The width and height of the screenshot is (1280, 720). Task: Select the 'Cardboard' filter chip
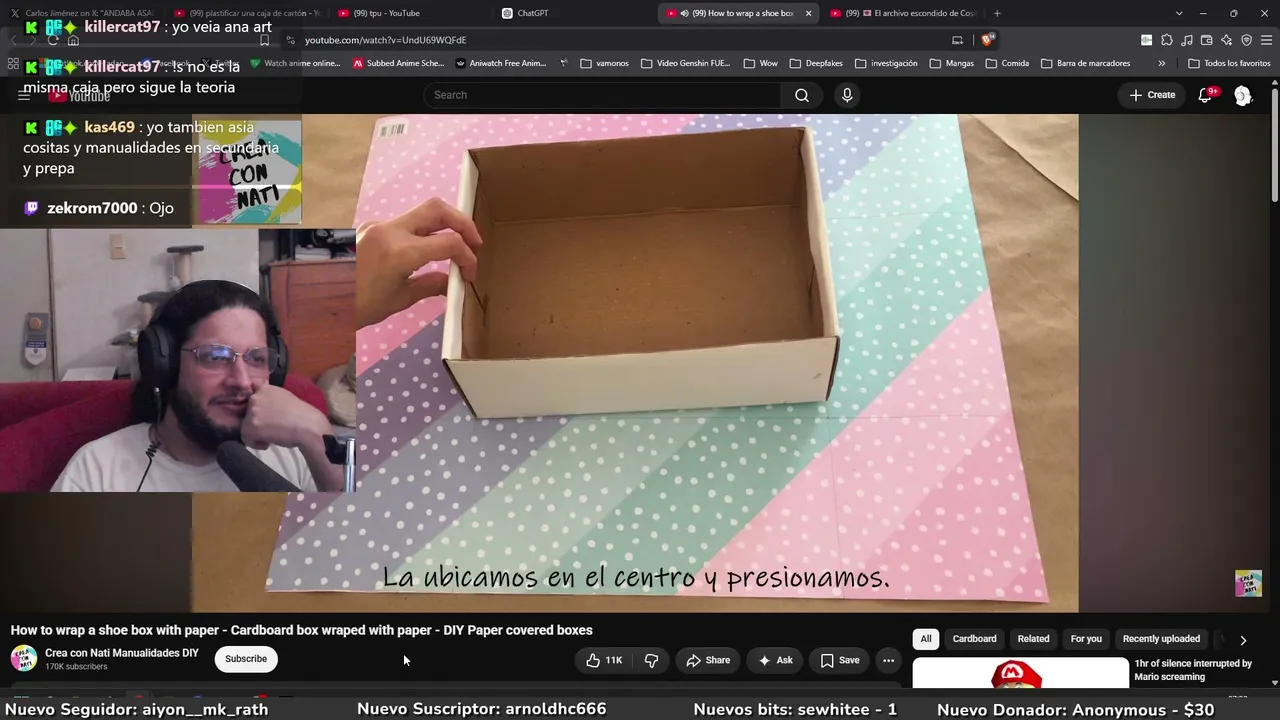[x=974, y=639]
